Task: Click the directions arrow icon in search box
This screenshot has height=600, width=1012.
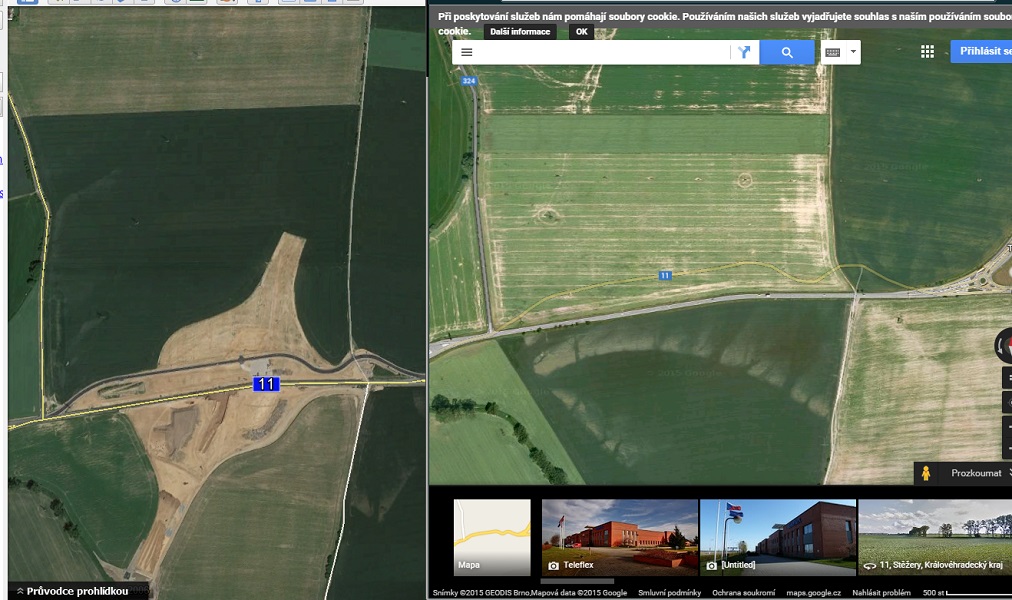Action: point(744,52)
